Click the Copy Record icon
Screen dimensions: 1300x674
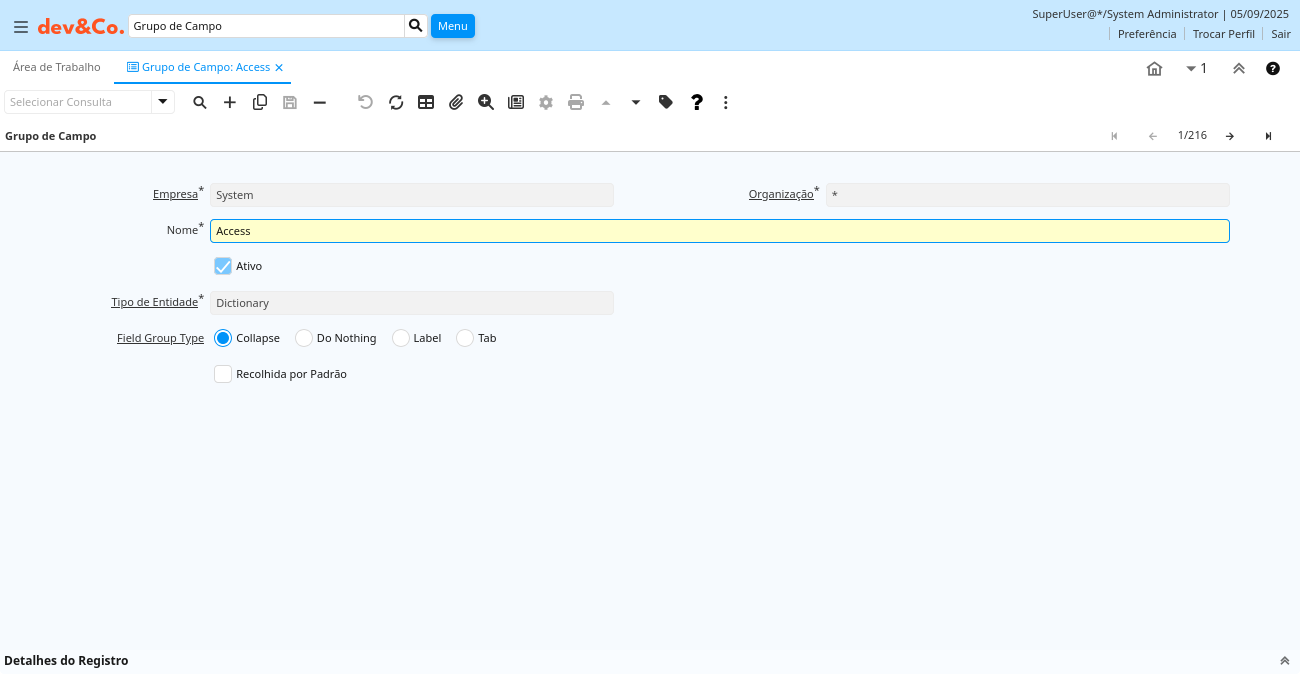point(260,102)
